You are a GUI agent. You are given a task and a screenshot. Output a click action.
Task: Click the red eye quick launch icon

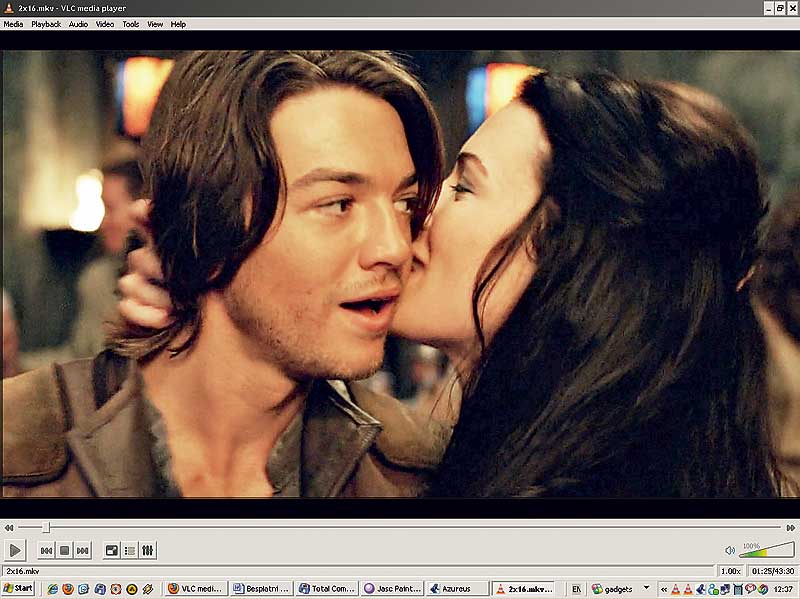click(x=116, y=589)
